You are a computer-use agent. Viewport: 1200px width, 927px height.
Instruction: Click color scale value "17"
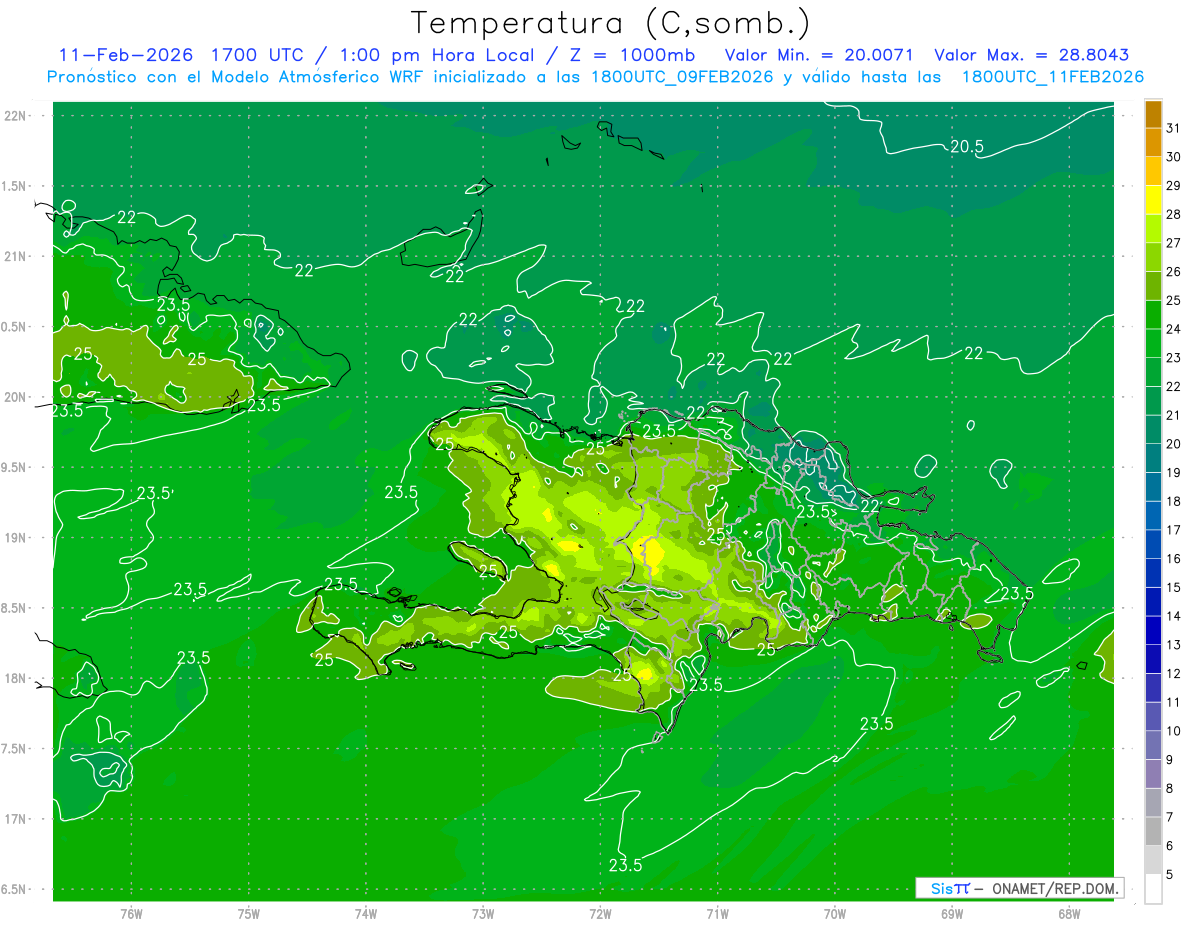[1174, 530]
